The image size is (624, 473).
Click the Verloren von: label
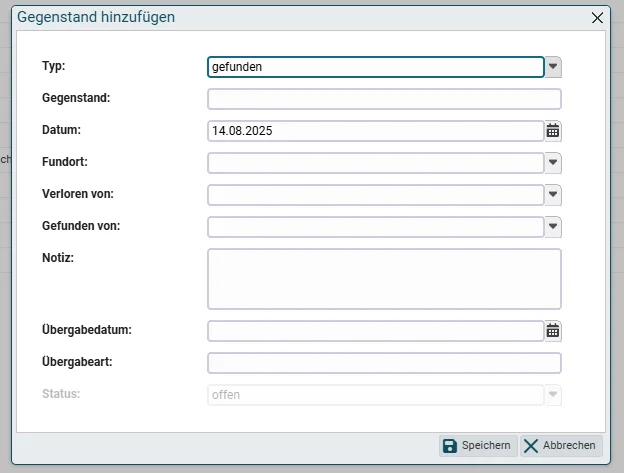click(x=78, y=194)
